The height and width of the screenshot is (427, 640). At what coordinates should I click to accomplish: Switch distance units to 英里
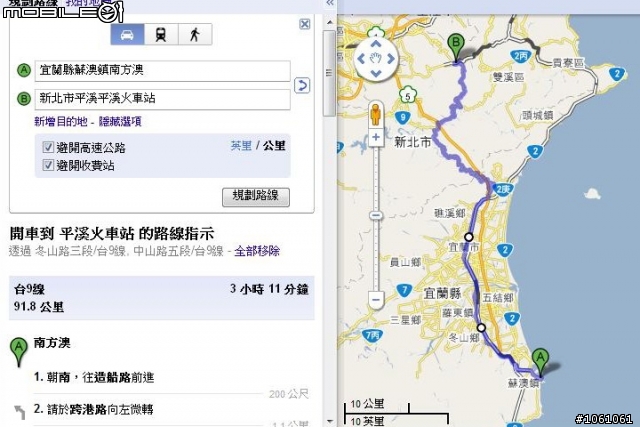coord(241,146)
